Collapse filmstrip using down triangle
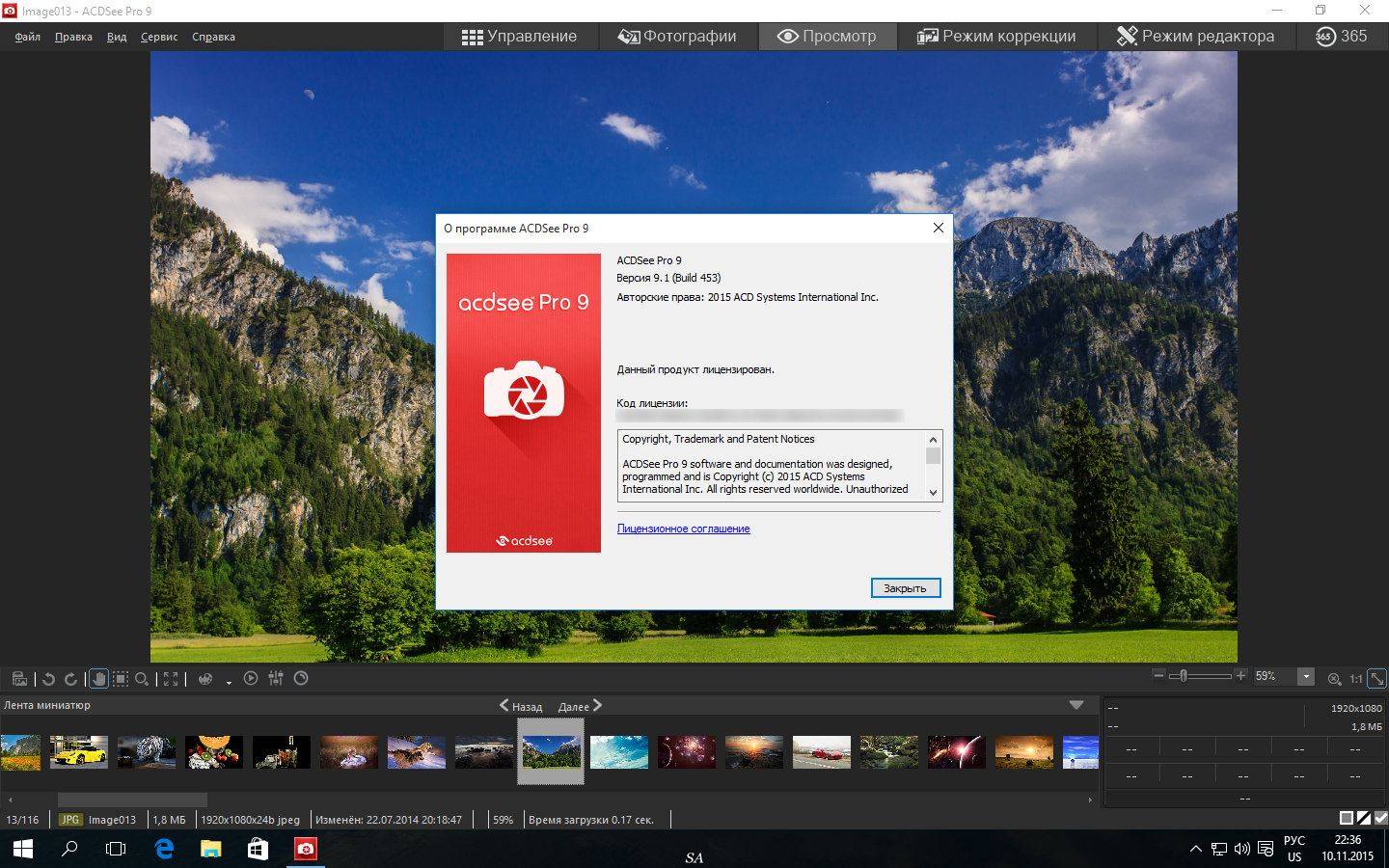Screen dimensions: 1389x868 (1076, 705)
